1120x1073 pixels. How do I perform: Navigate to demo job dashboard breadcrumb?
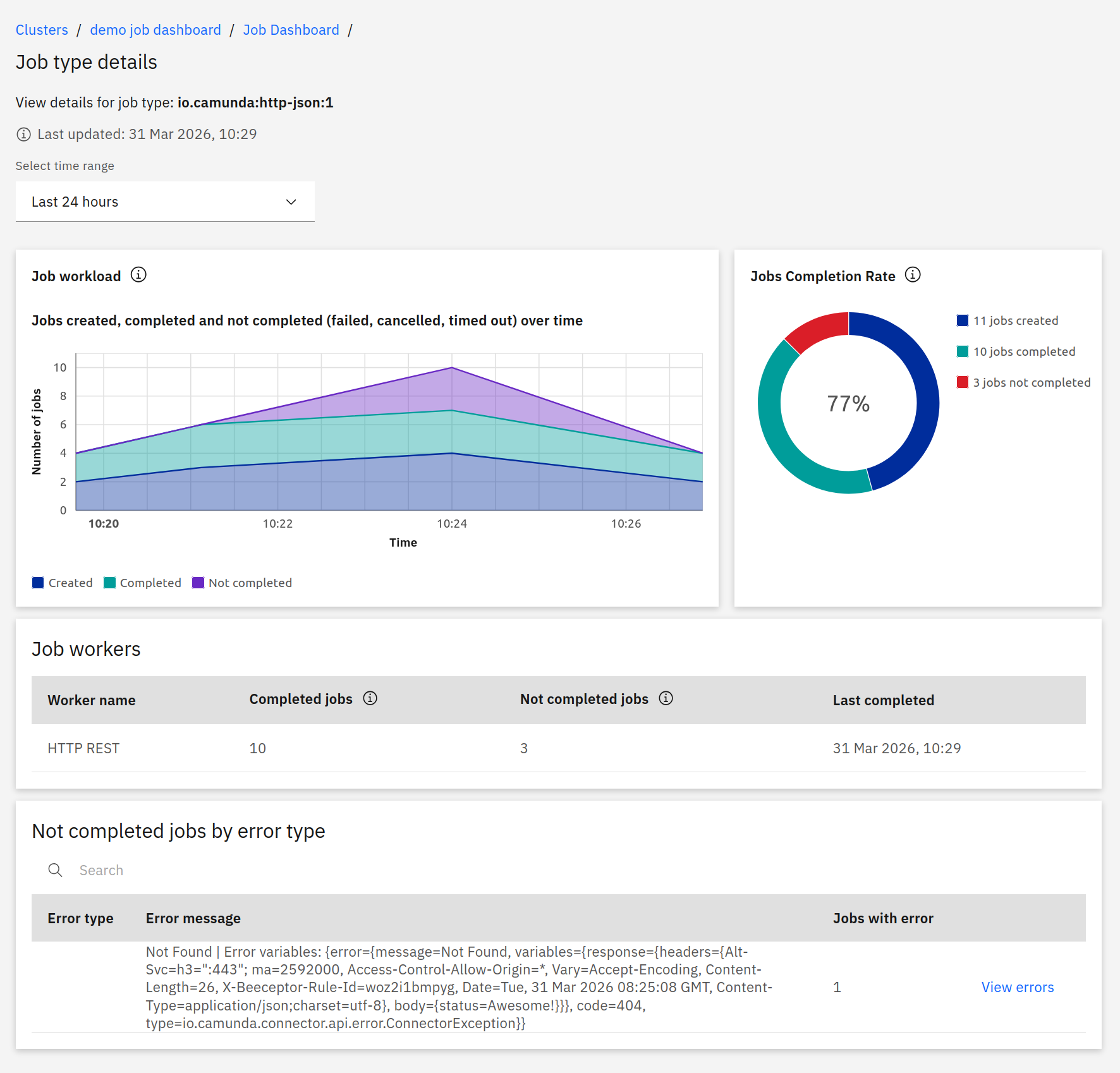tap(155, 29)
